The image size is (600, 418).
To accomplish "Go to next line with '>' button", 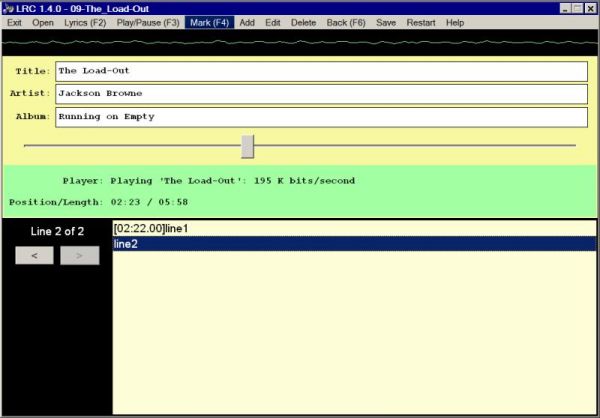I will (x=80, y=255).
